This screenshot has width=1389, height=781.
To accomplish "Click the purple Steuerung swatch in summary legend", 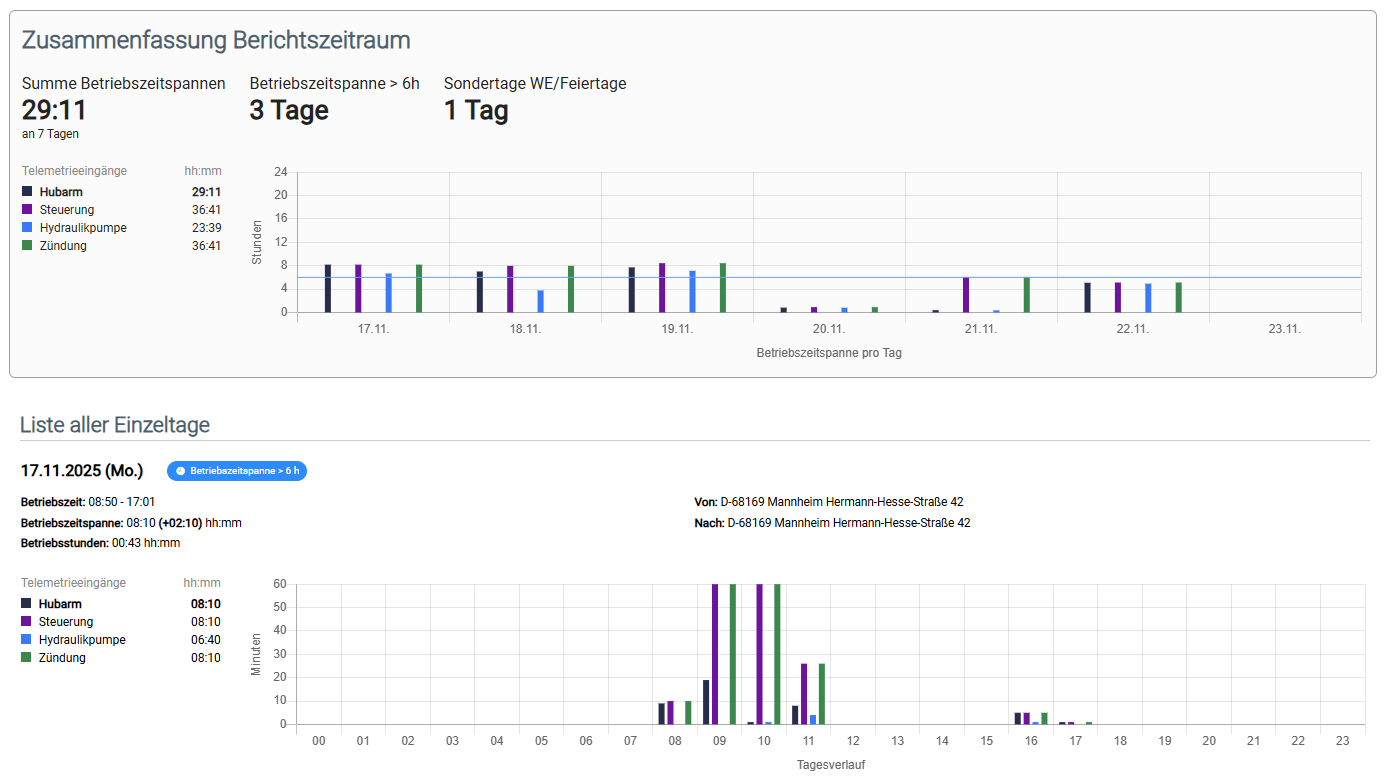I will tap(27, 210).
